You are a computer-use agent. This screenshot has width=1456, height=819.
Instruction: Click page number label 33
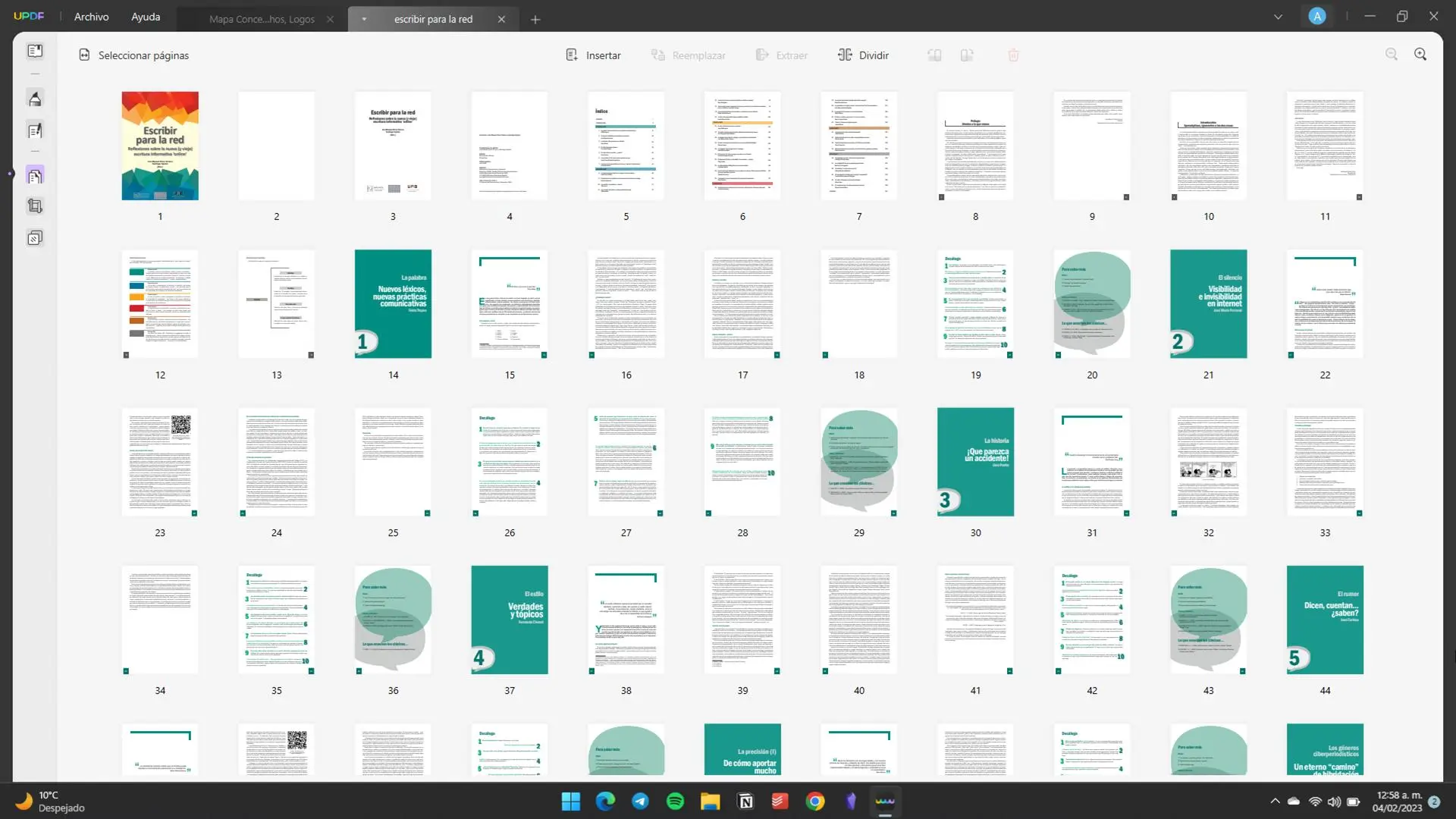pyautogui.click(x=1325, y=532)
